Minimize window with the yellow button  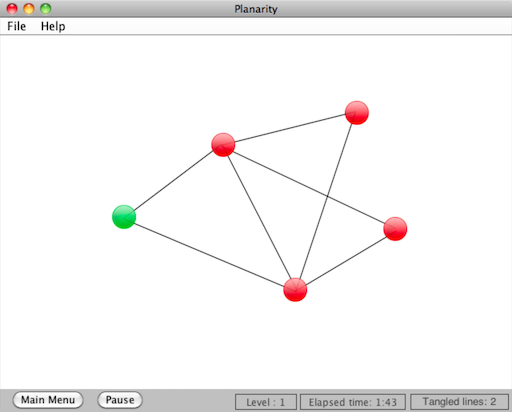29,9
